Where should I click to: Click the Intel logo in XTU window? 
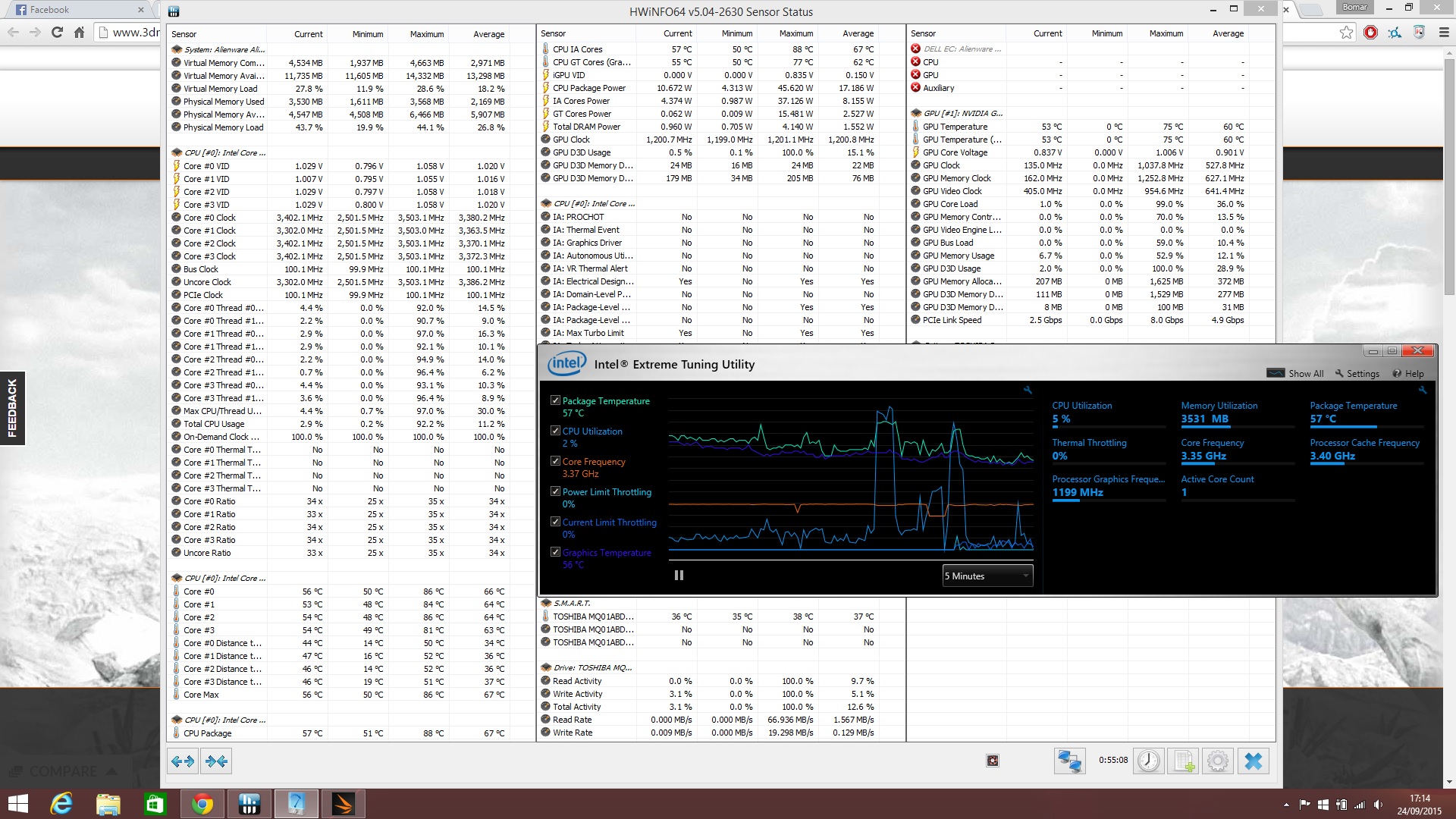[566, 363]
